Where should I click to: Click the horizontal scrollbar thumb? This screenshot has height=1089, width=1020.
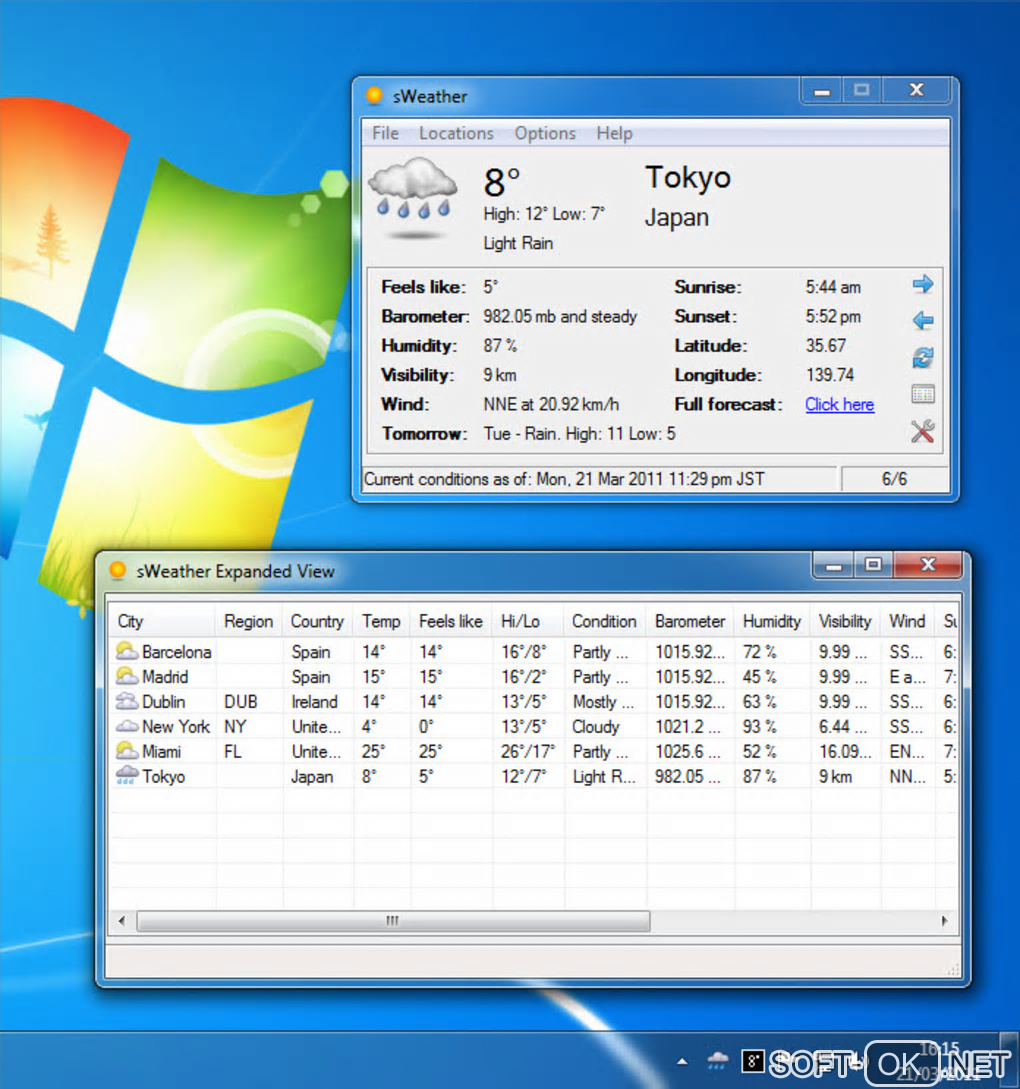(392, 921)
